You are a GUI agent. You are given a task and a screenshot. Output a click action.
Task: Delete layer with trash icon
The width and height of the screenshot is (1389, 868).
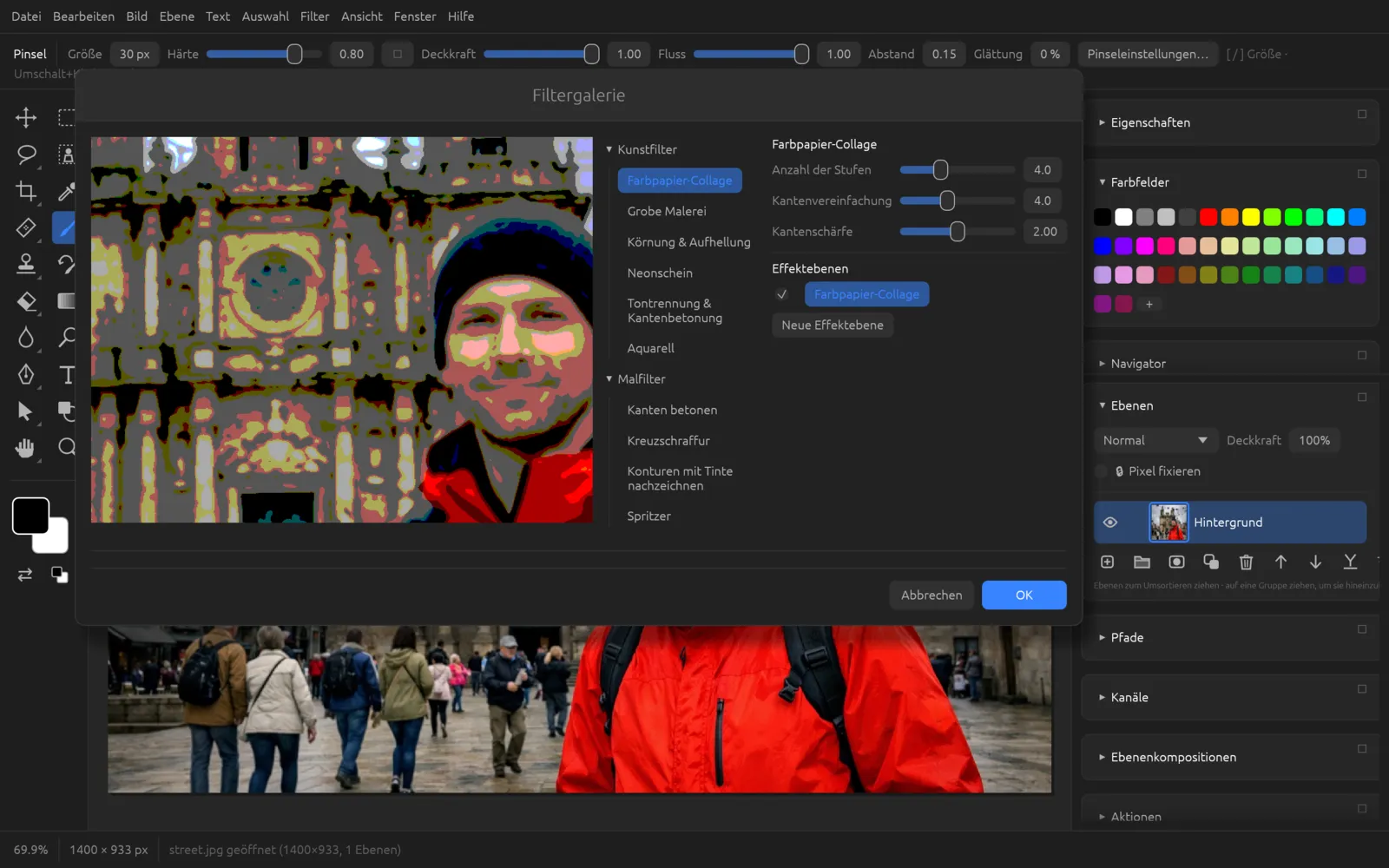tap(1246, 562)
